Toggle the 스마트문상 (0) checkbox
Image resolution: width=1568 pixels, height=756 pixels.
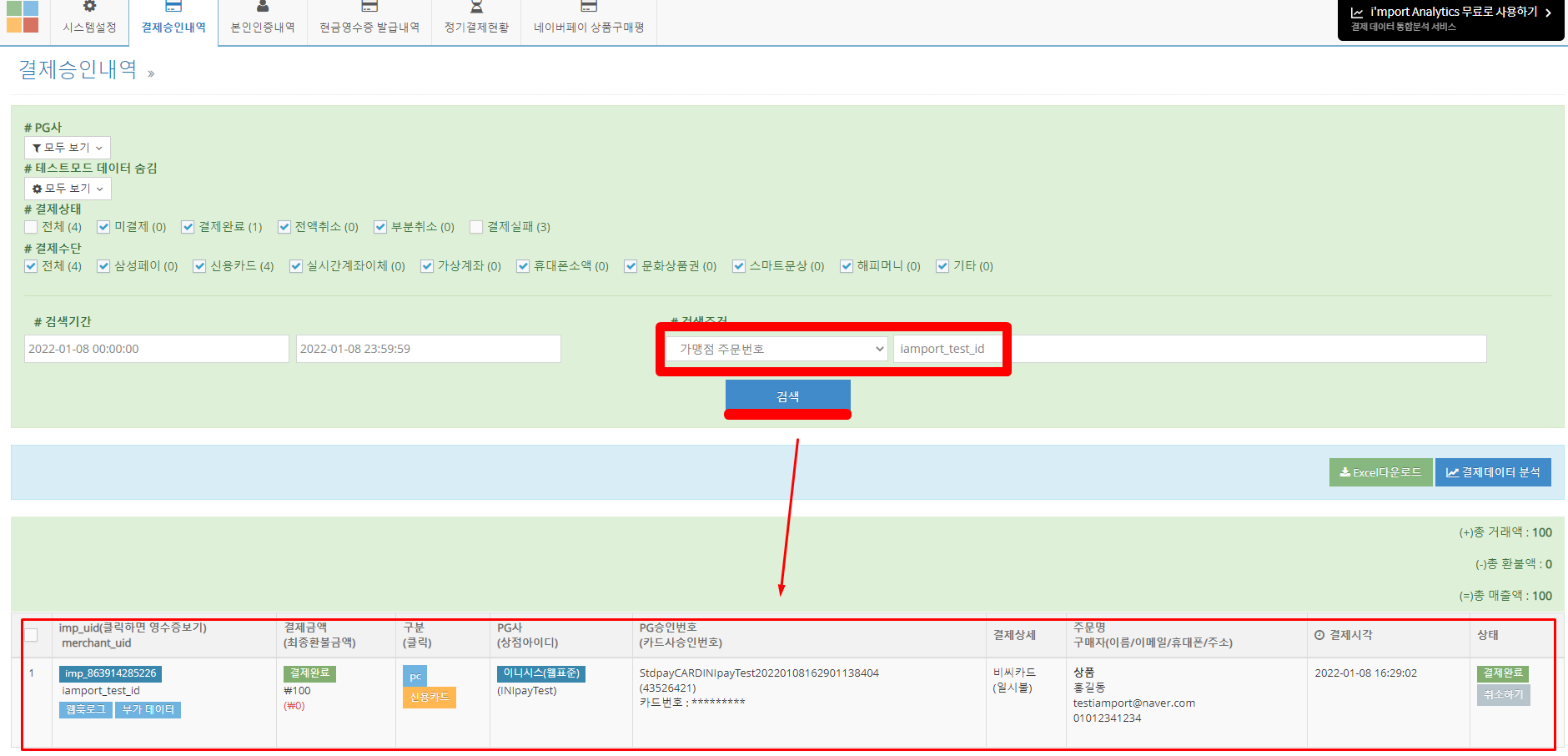tap(739, 266)
